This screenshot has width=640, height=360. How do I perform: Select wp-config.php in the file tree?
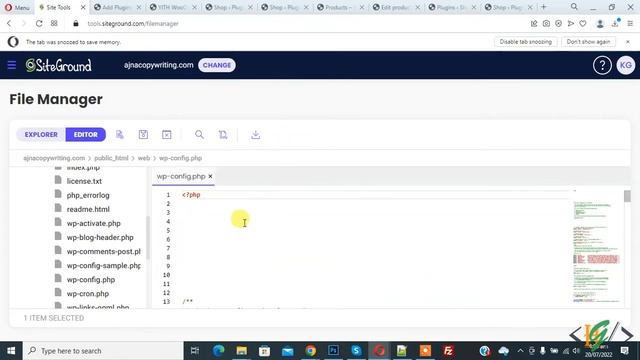91,280
